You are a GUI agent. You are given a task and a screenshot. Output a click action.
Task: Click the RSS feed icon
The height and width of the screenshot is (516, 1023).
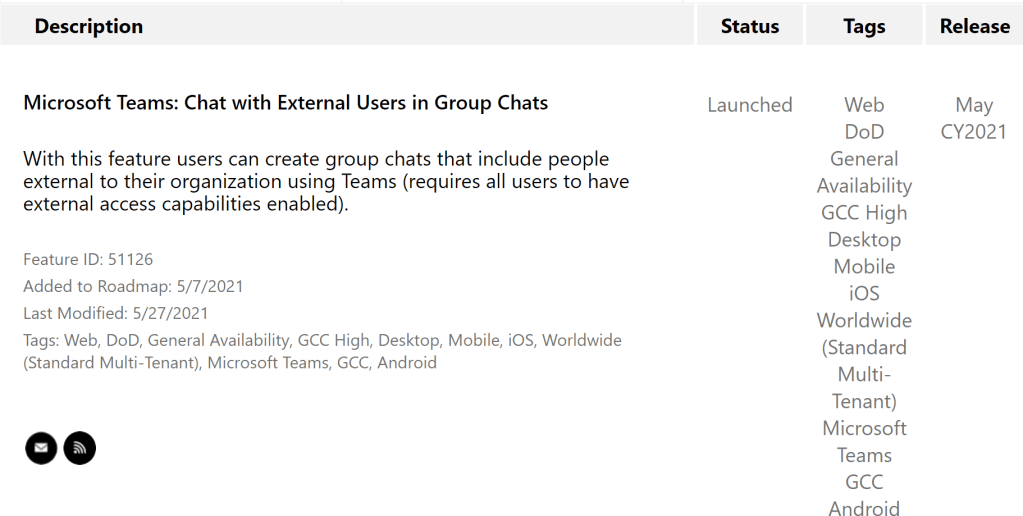pyautogui.click(x=80, y=448)
